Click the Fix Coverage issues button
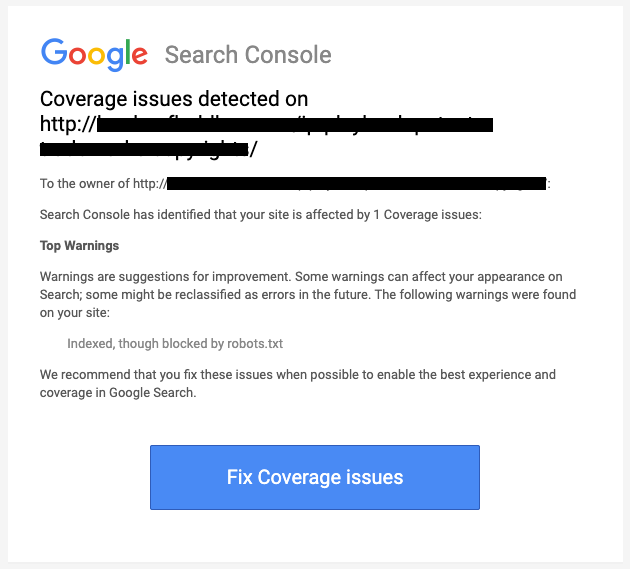Image resolution: width=630 pixels, height=569 pixels. click(315, 477)
